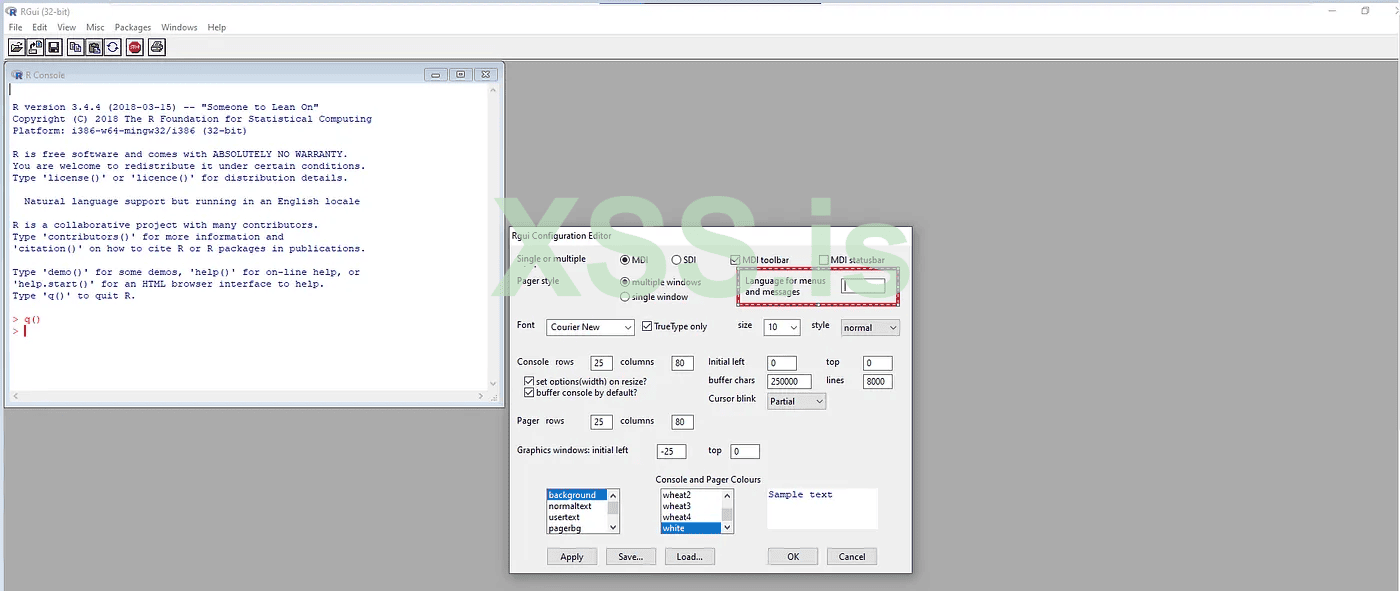
Task: Click Graphics windows top field
Action: (x=745, y=451)
